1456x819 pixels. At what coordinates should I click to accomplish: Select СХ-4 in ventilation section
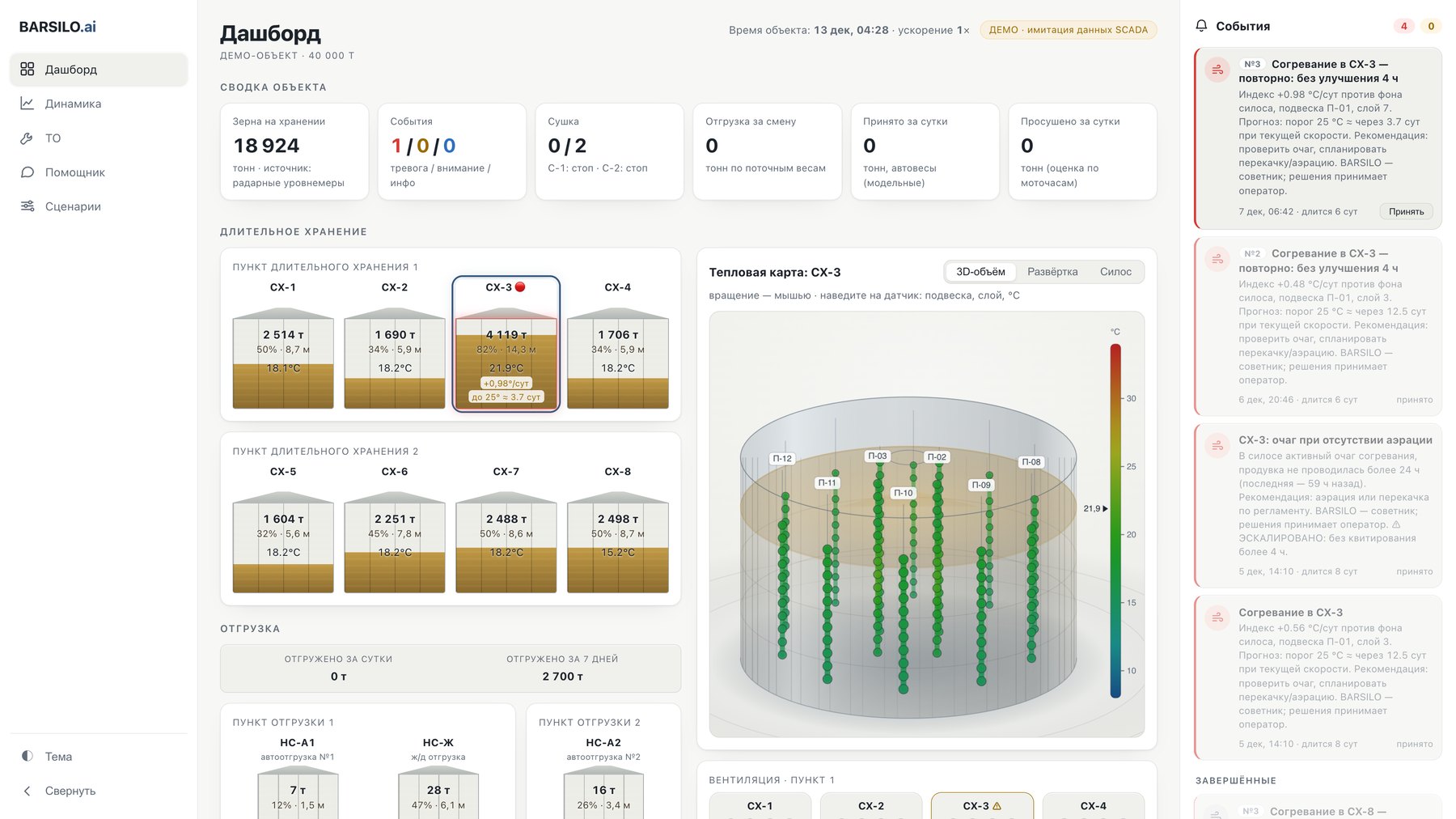[1094, 806]
